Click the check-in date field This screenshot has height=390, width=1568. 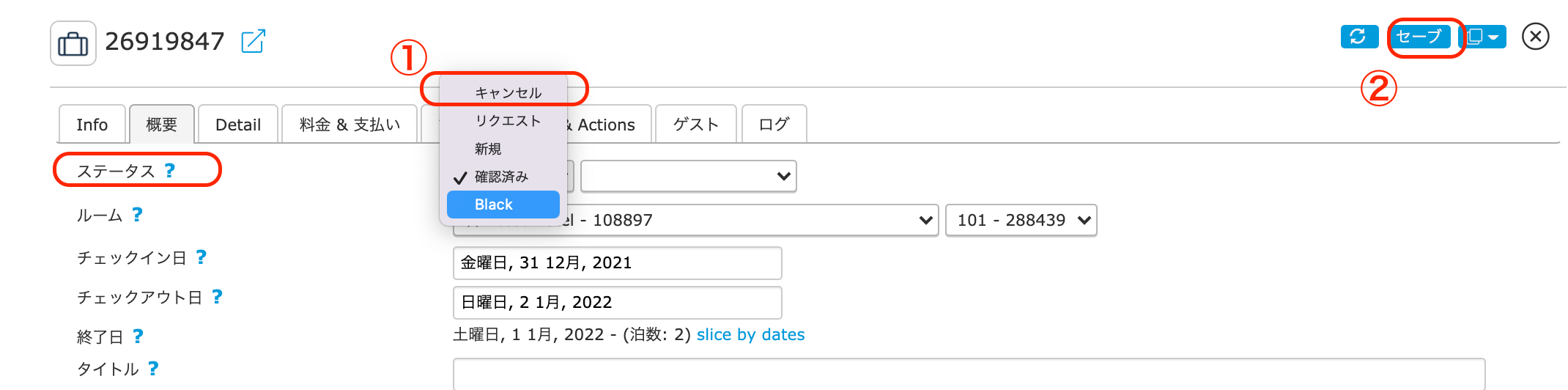pos(617,263)
